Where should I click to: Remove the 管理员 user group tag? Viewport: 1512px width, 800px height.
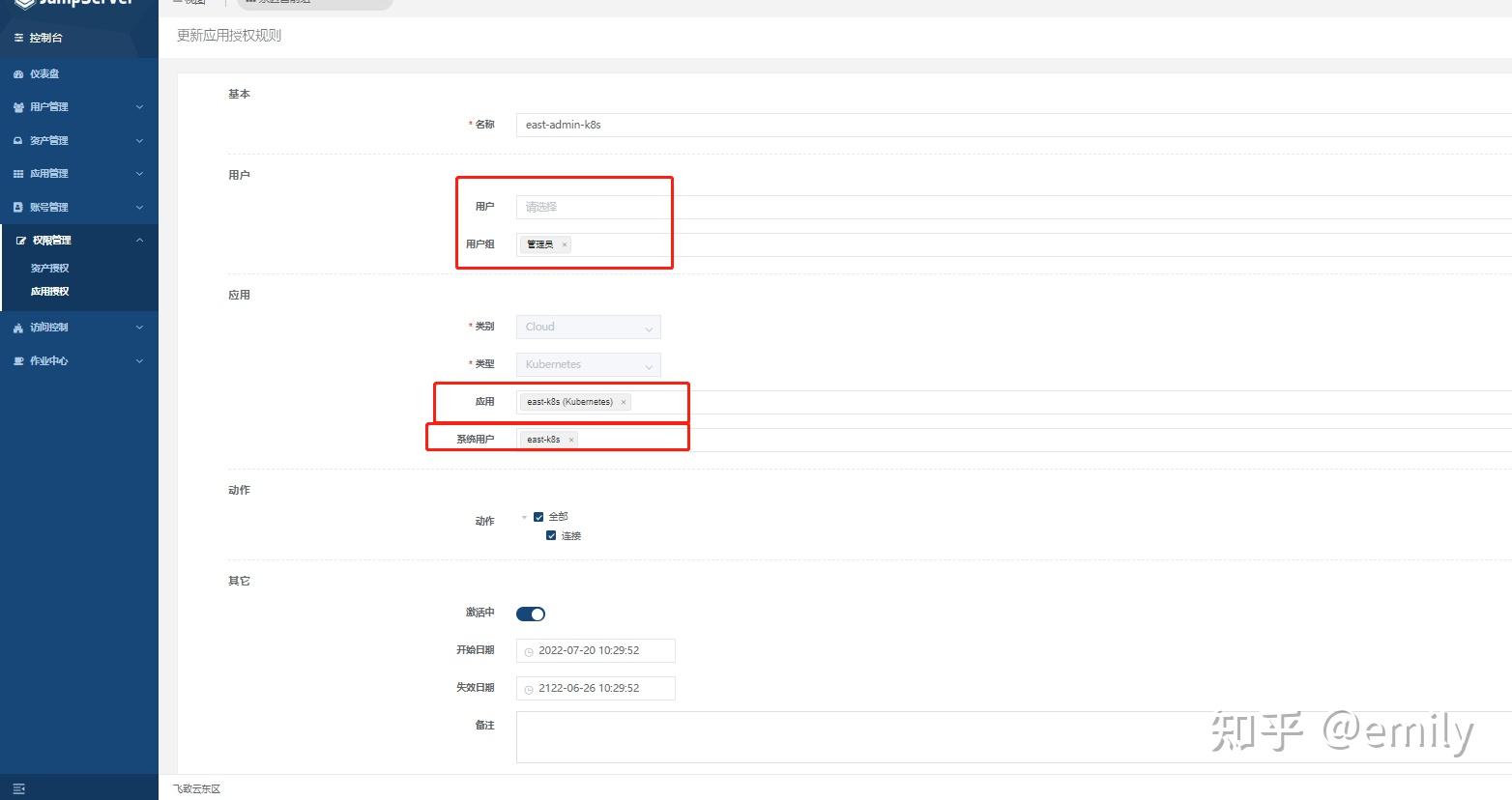564,244
